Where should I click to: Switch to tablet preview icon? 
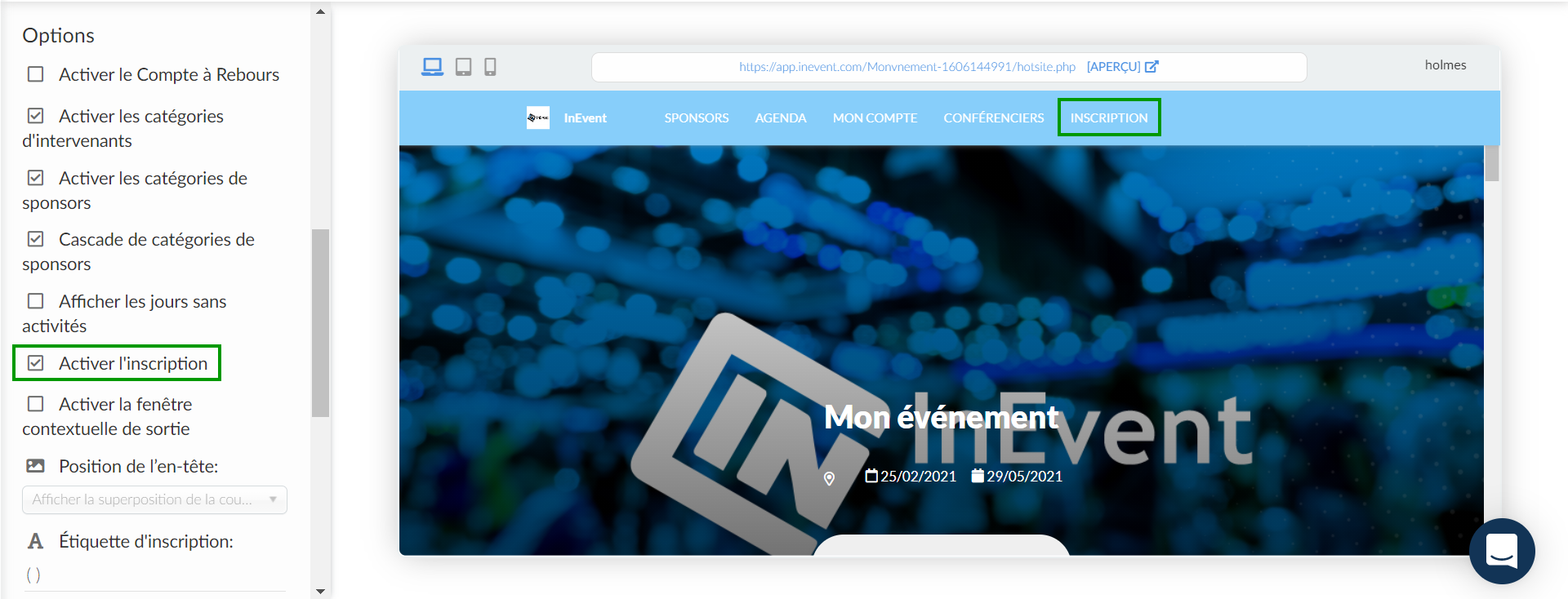pyautogui.click(x=463, y=67)
